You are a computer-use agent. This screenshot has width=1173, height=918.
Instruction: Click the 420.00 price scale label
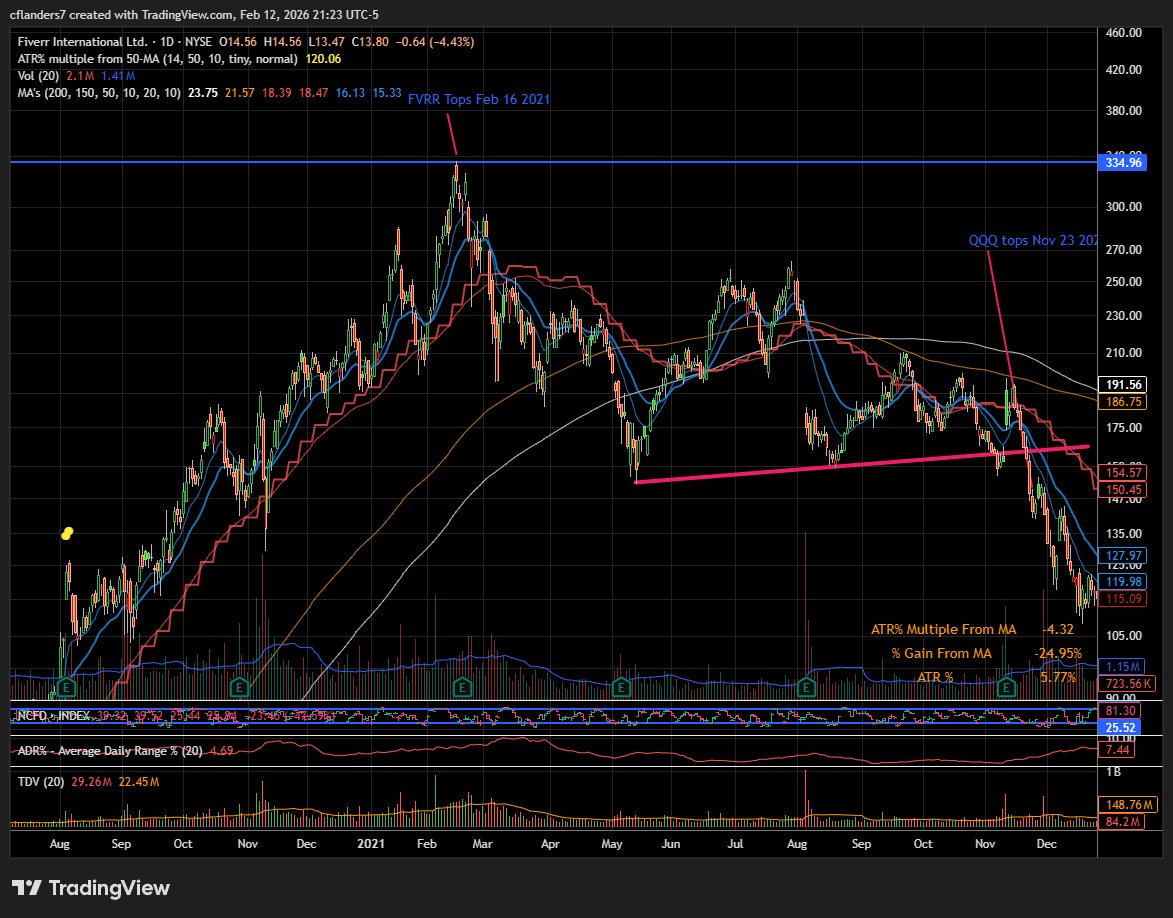click(1124, 70)
